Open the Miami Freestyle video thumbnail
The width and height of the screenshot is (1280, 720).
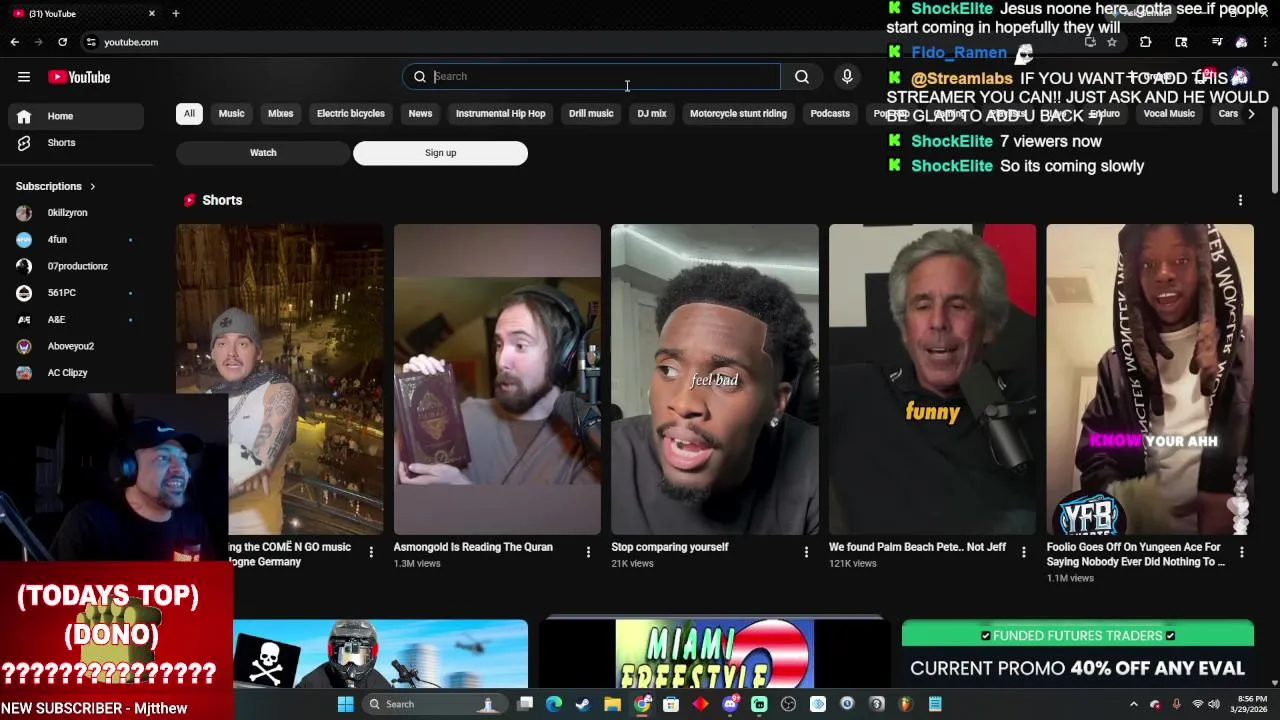[715, 655]
